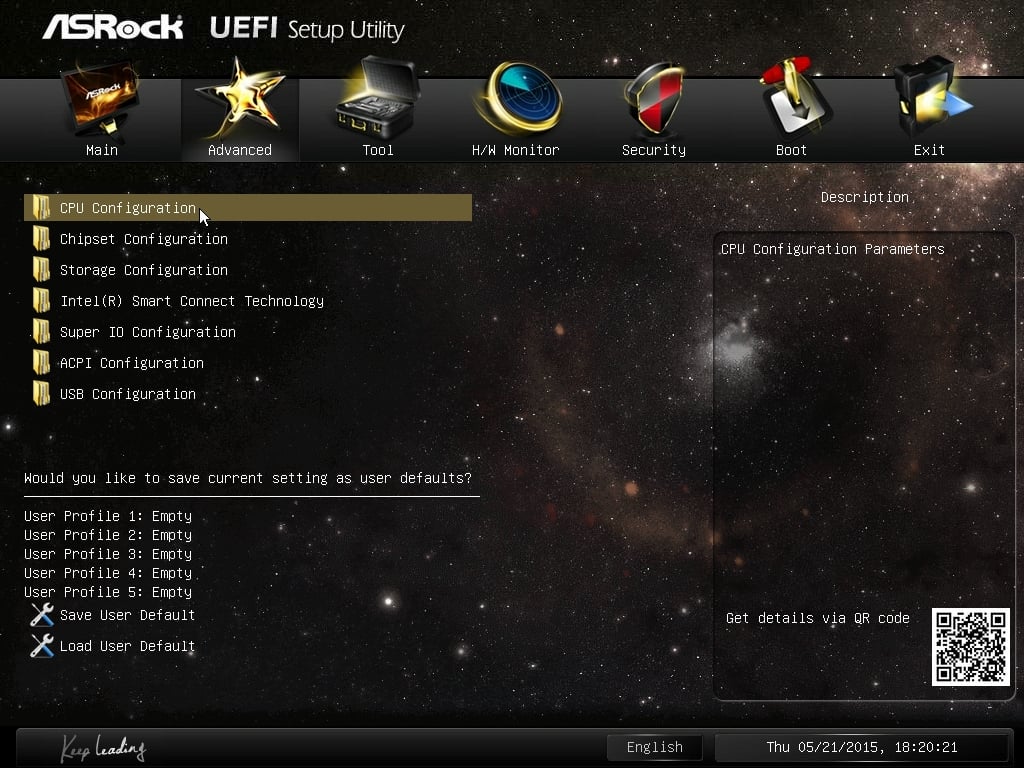Image resolution: width=1024 pixels, height=768 pixels.
Task: Open Super IO Configuration submenu
Action: click(148, 332)
